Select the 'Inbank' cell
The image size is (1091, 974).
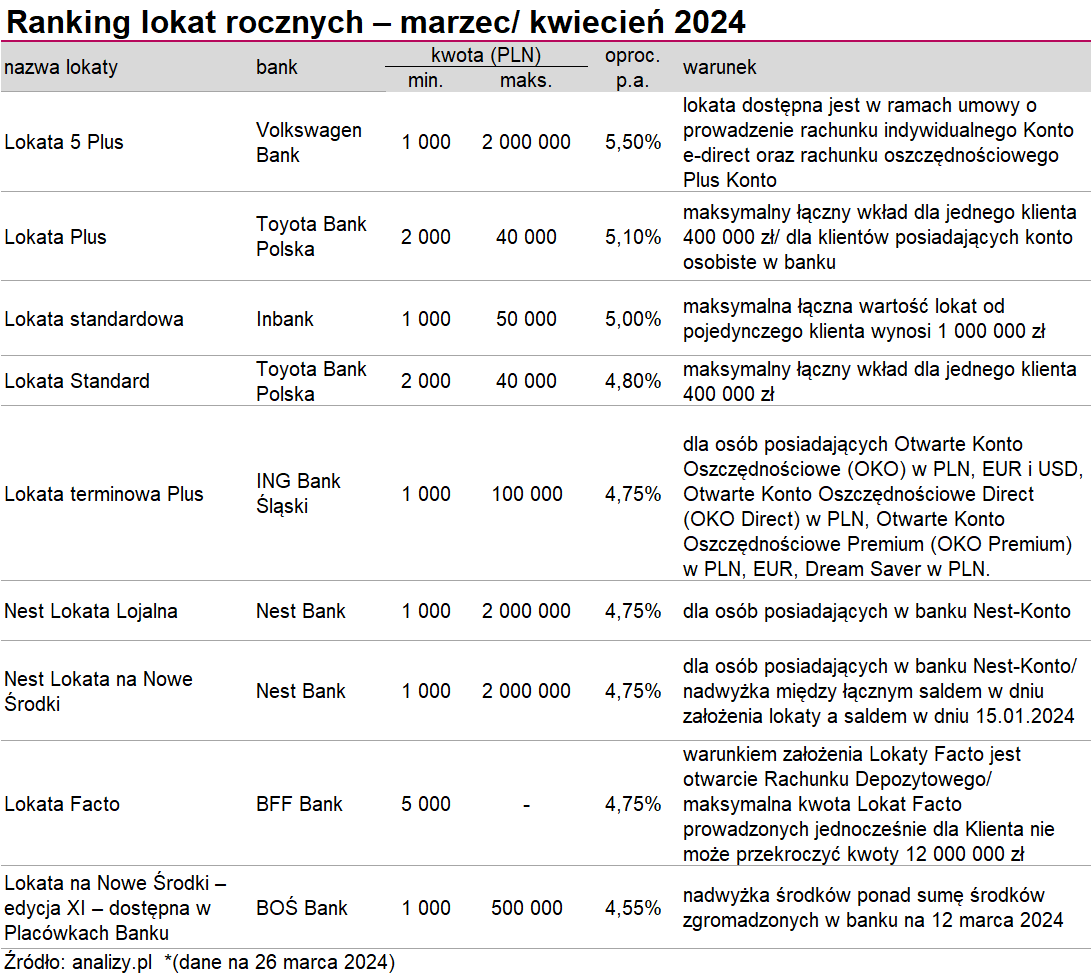click(285, 319)
